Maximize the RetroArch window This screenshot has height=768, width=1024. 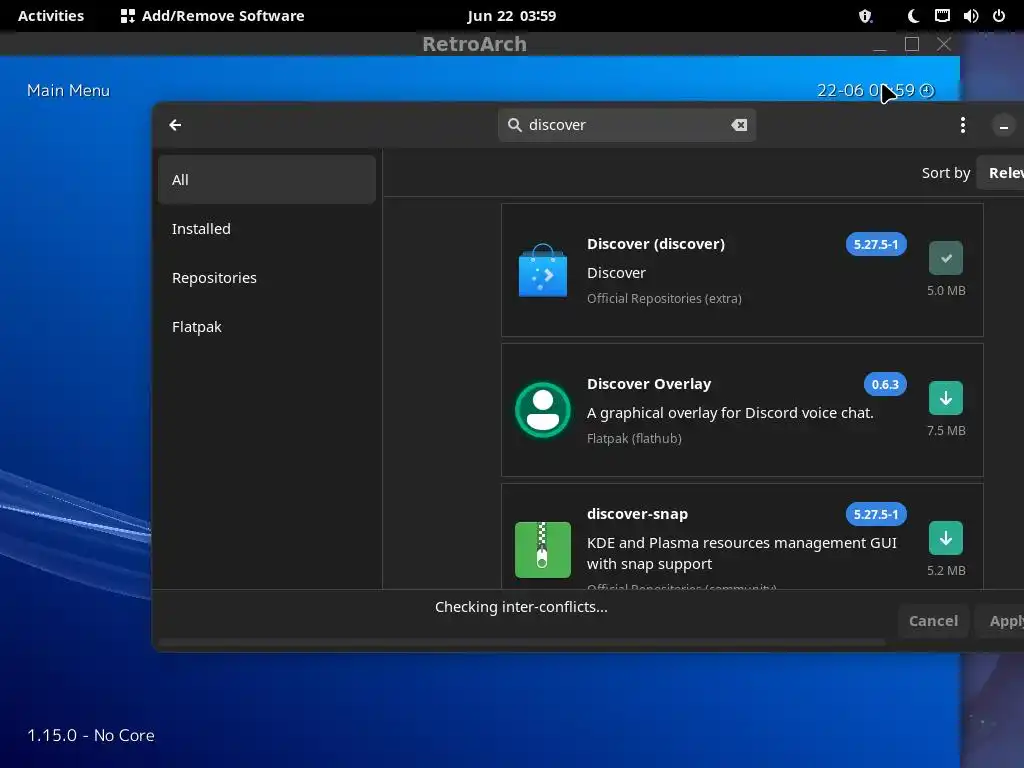[912, 44]
